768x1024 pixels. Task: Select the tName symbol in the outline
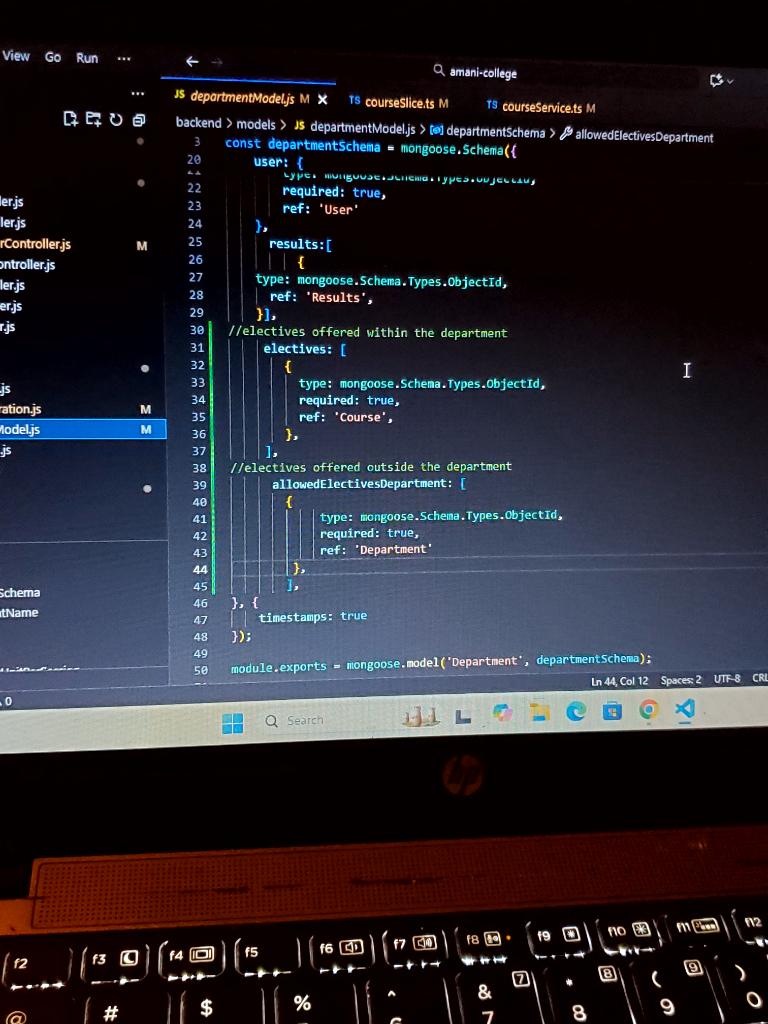point(19,613)
